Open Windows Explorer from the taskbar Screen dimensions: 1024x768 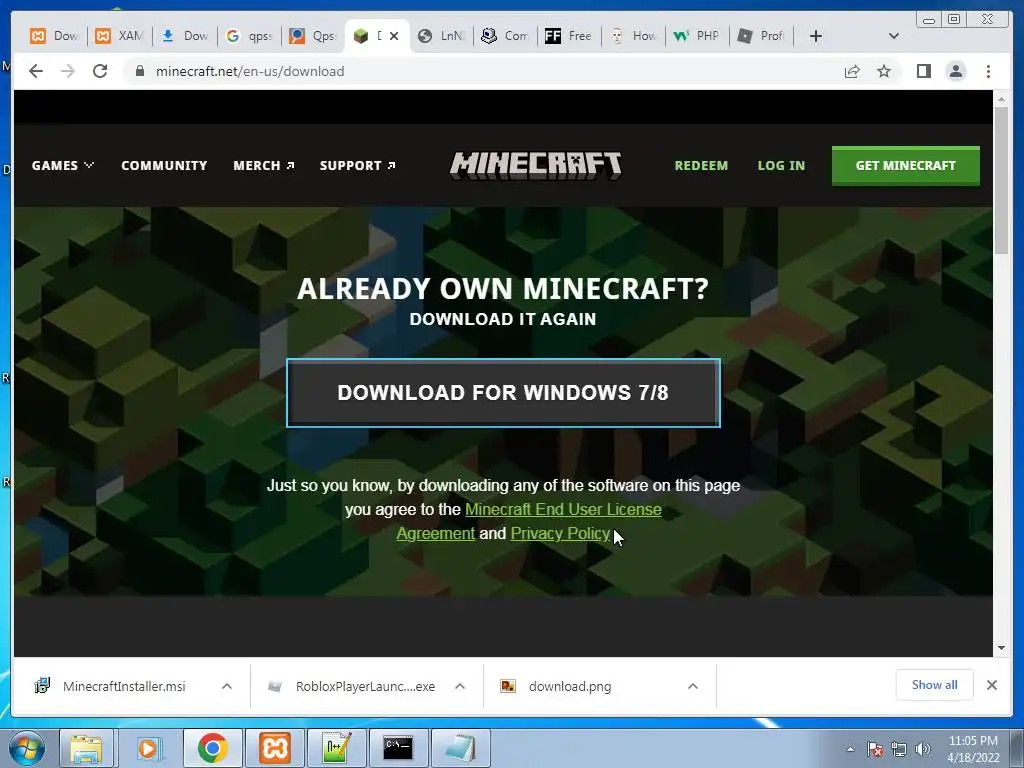(x=87, y=748)
